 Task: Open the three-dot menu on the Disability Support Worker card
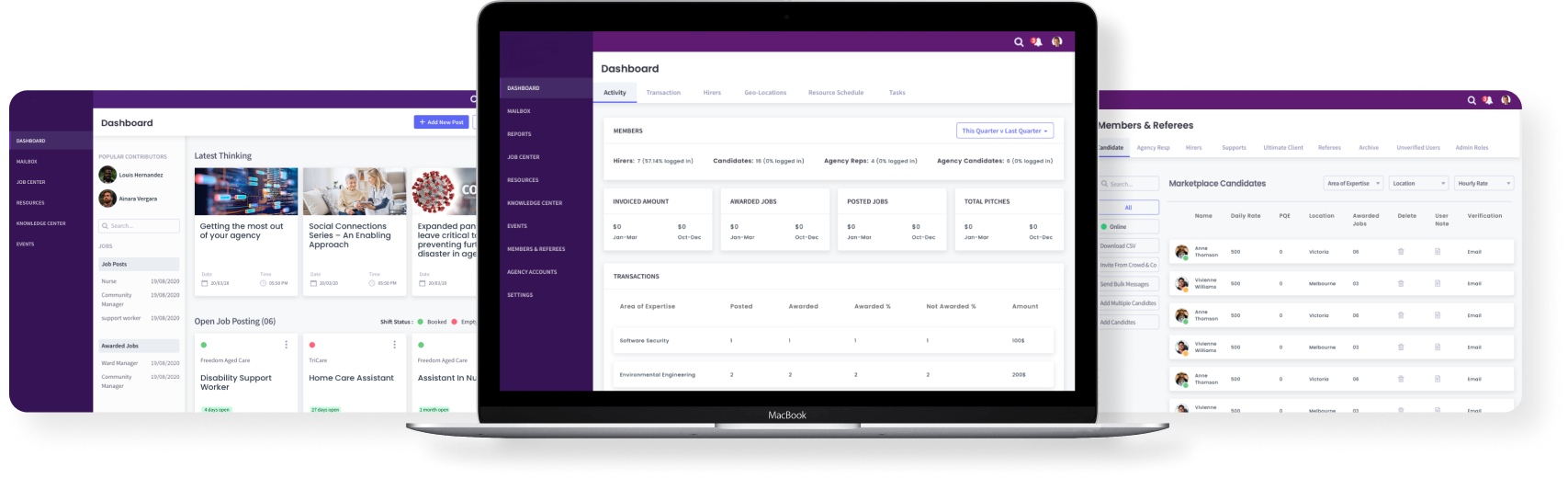(x=287, y=345)
